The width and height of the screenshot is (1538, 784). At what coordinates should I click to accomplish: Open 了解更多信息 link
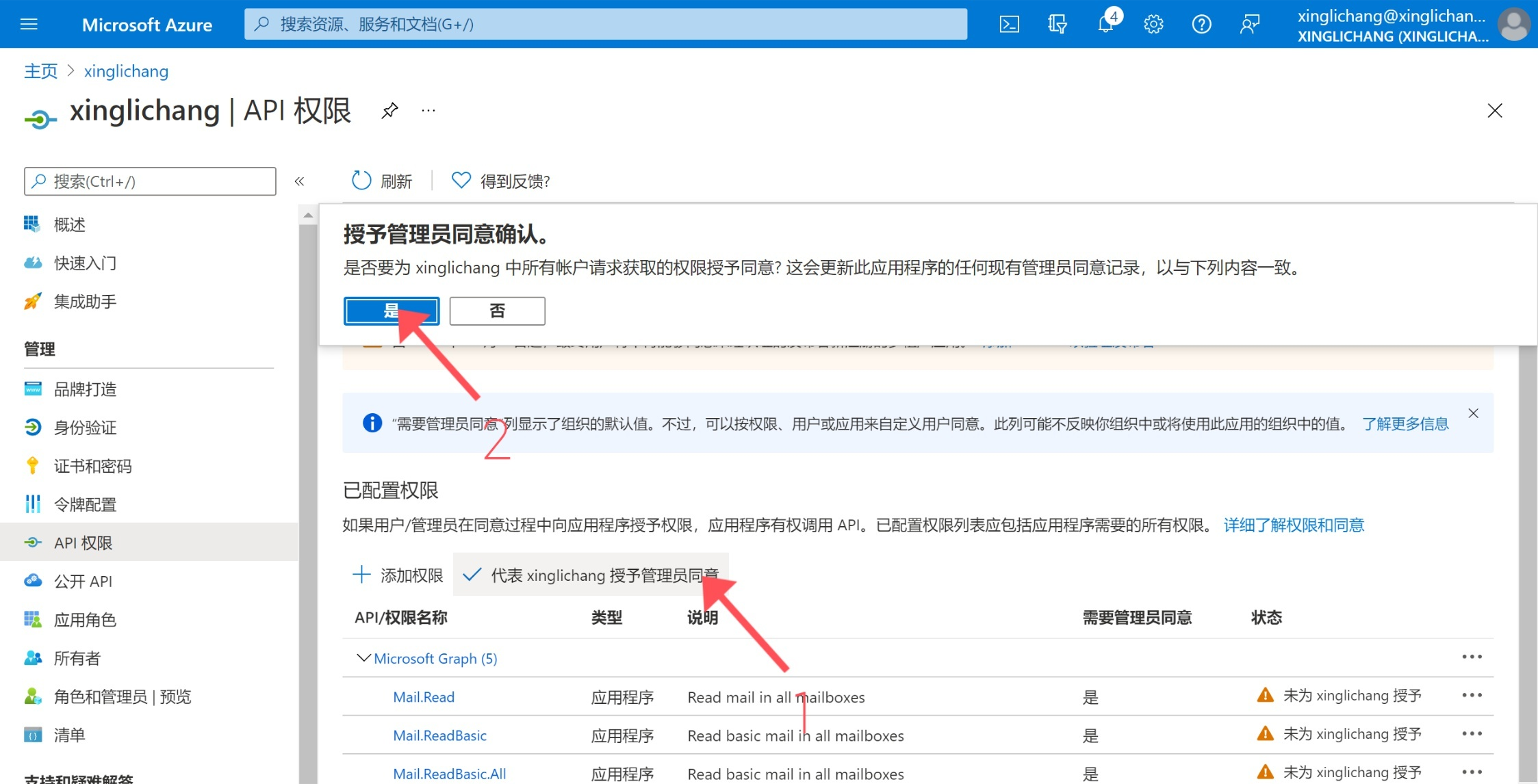click(1405, 424)
